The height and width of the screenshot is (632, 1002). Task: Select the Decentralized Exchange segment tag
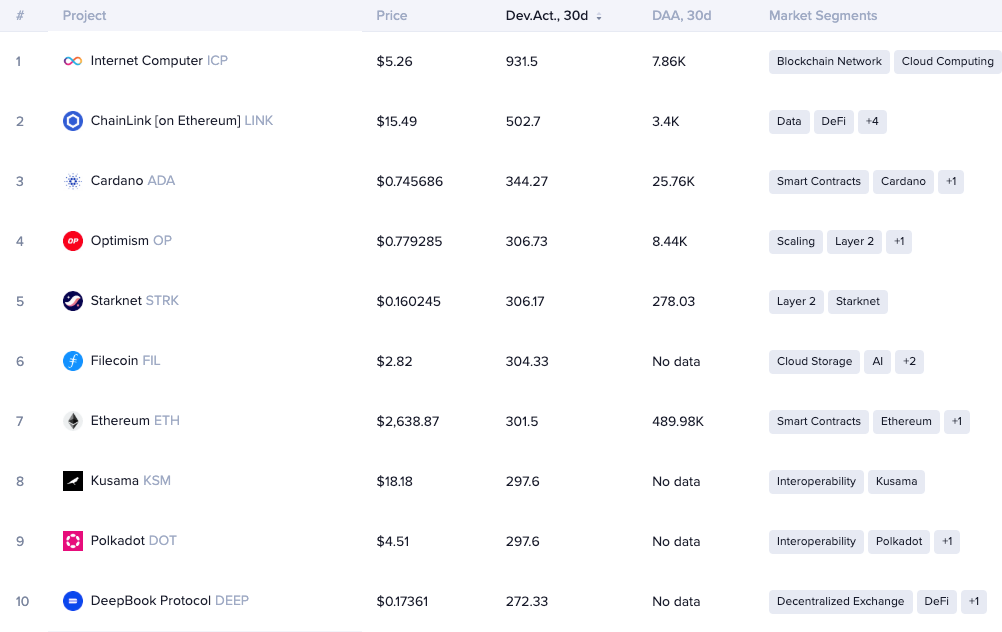coord(840,602)
